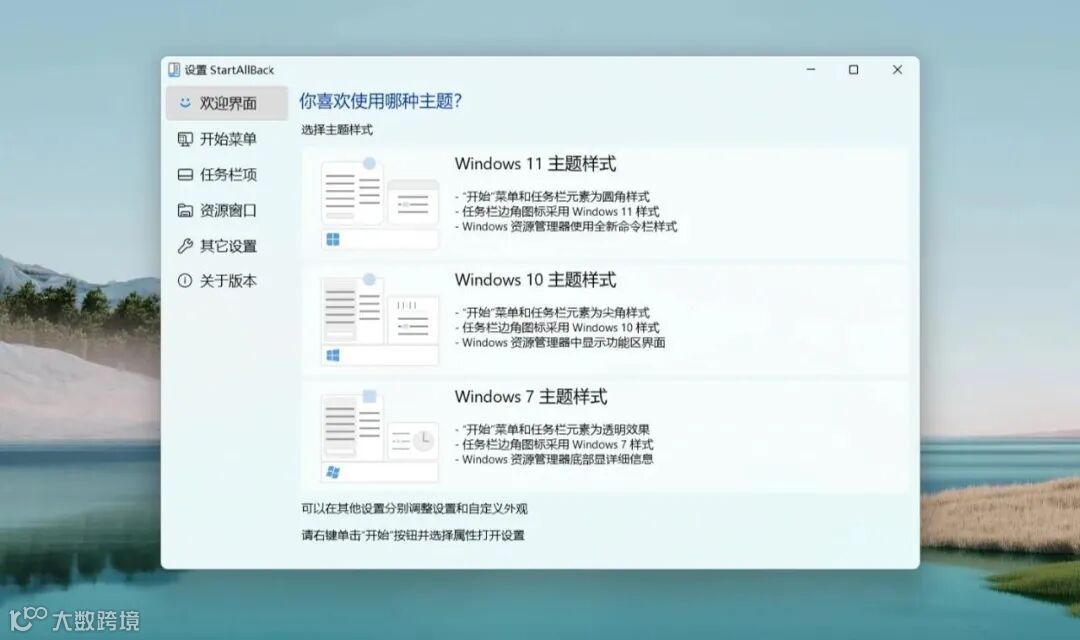Click the taskbar icon beside 任务栏项

[x=185, y=175]
